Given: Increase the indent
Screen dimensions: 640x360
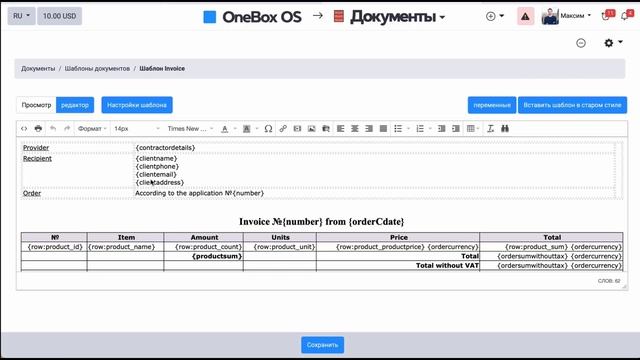Looking at the screenshot, I should coord(456,129).
